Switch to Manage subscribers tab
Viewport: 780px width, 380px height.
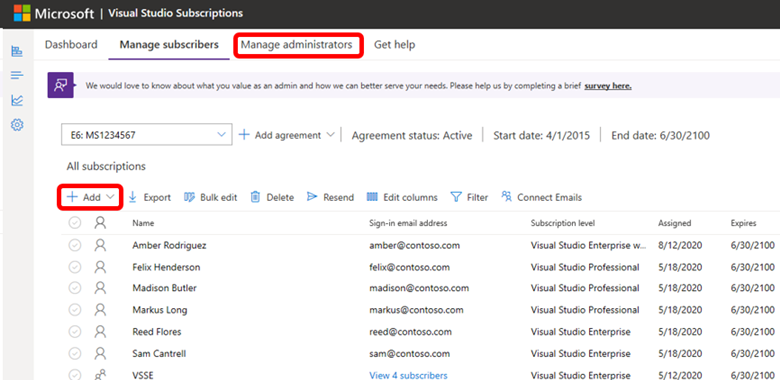click(169, 45)
